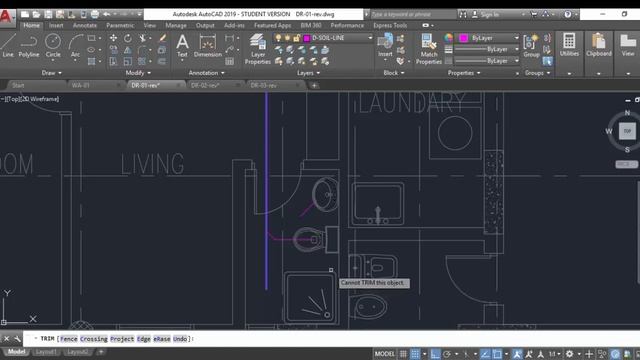Click the TOP face of ViewCube
The height and width of the screenshot is (360, 640).
click(627, 131)
